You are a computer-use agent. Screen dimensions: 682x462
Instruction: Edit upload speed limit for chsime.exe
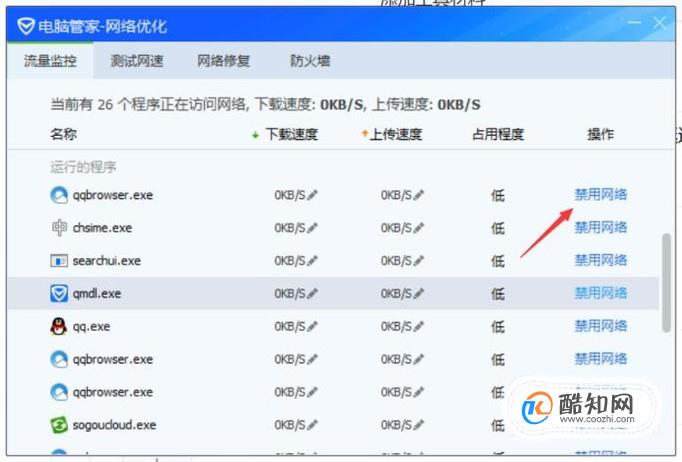pyautogui.click(x=418, y=228)
